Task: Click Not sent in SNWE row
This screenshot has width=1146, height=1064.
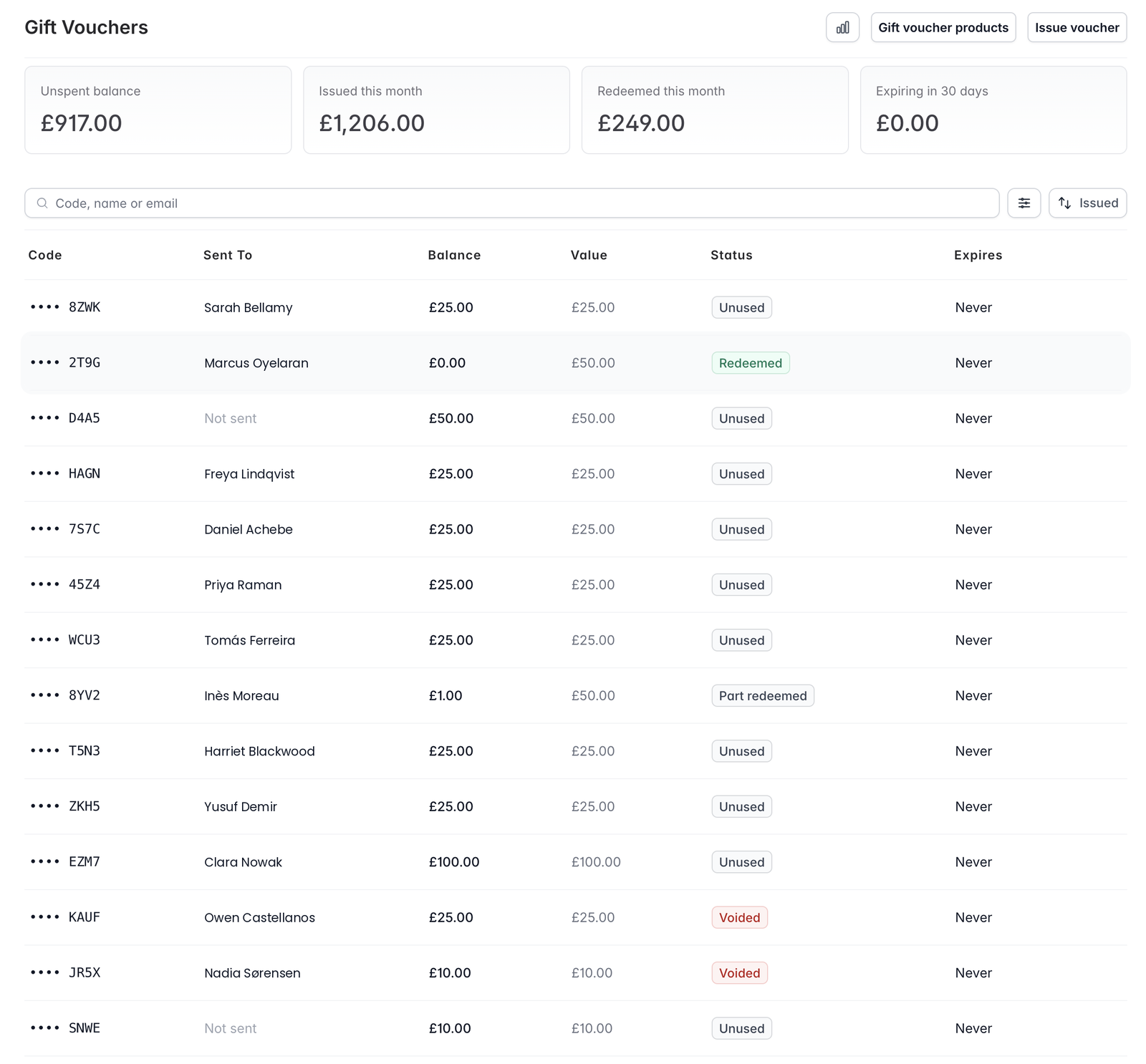Action: pyautogui.click(x=230, y=1028)
